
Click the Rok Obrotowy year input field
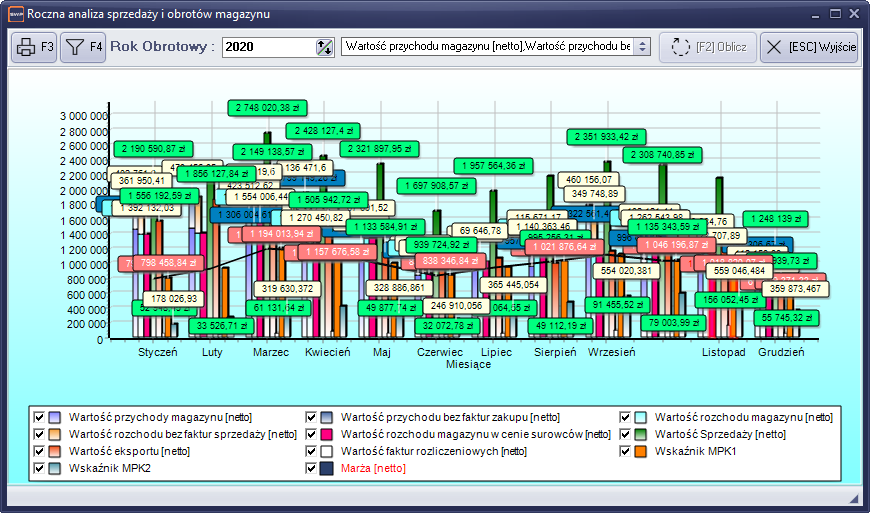coord(267,47)
